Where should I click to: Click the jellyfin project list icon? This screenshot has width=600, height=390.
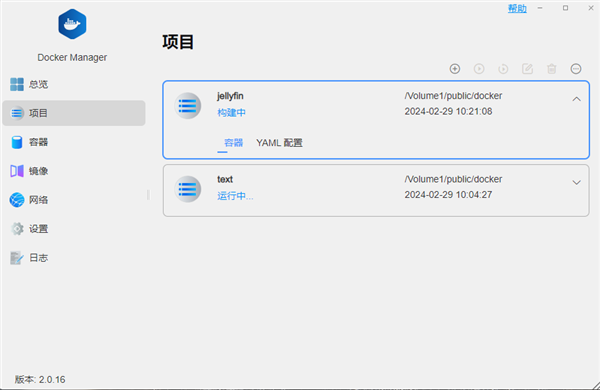point(188,106)
